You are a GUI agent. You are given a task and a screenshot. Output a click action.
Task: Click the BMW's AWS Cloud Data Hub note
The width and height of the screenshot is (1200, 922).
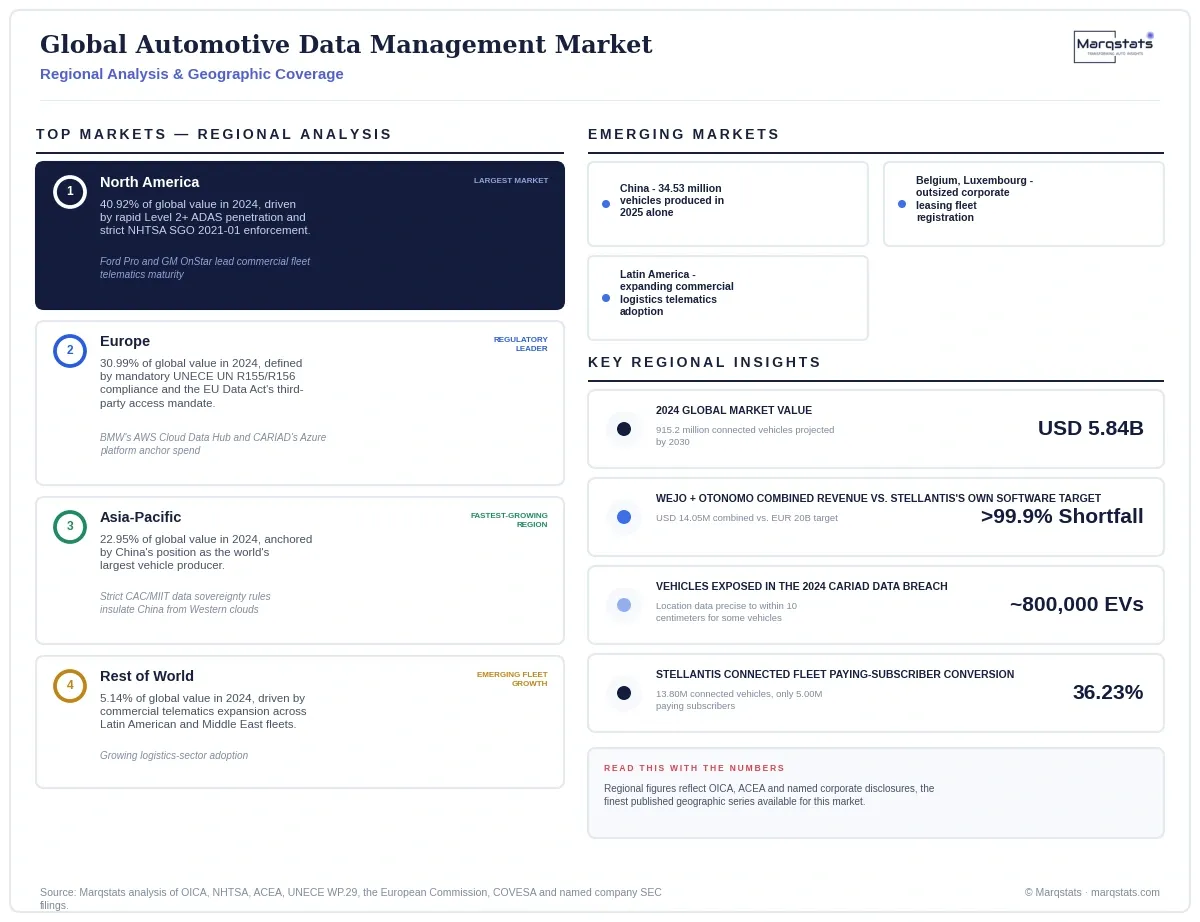coord(213,444)
